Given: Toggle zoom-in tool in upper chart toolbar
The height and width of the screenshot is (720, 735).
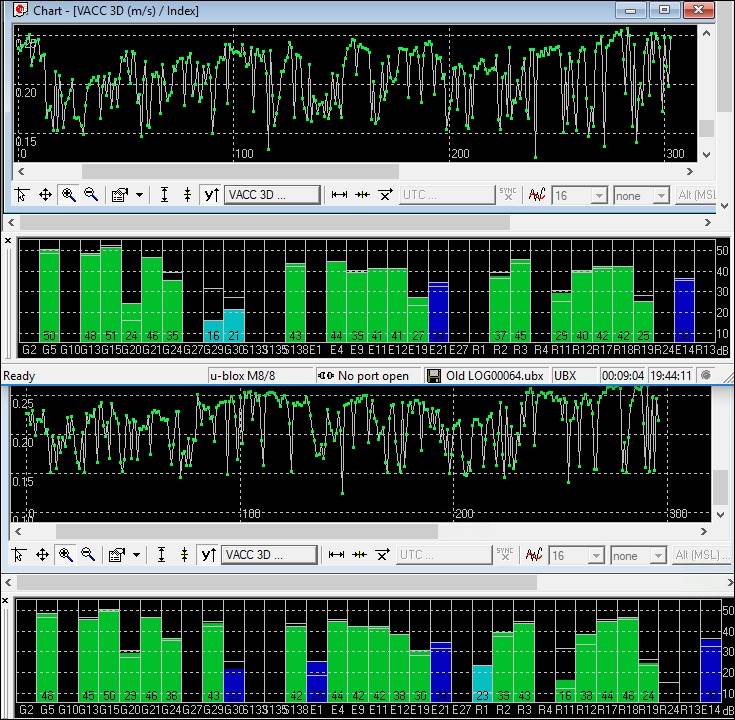Looking at the screenshot, I should point(69,195).
